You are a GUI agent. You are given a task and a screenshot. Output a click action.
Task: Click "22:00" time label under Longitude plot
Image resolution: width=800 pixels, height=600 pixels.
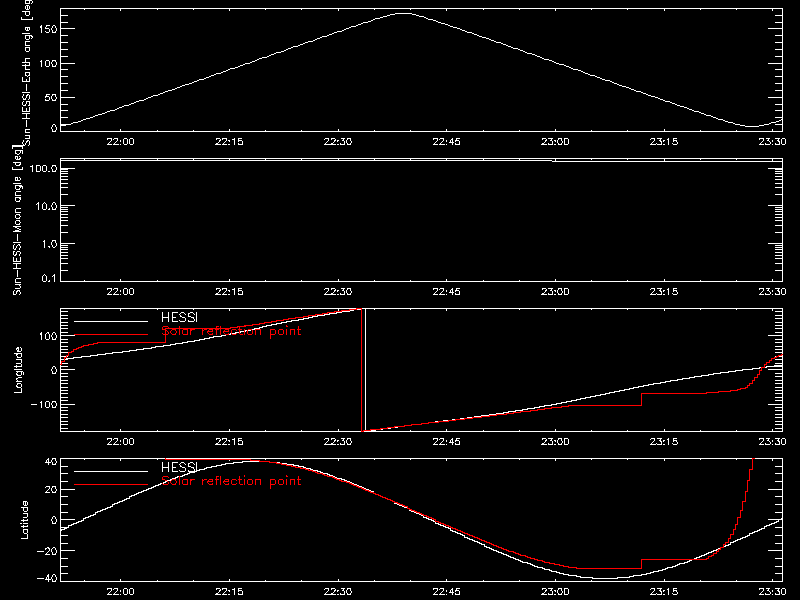[x=120, y=441]
